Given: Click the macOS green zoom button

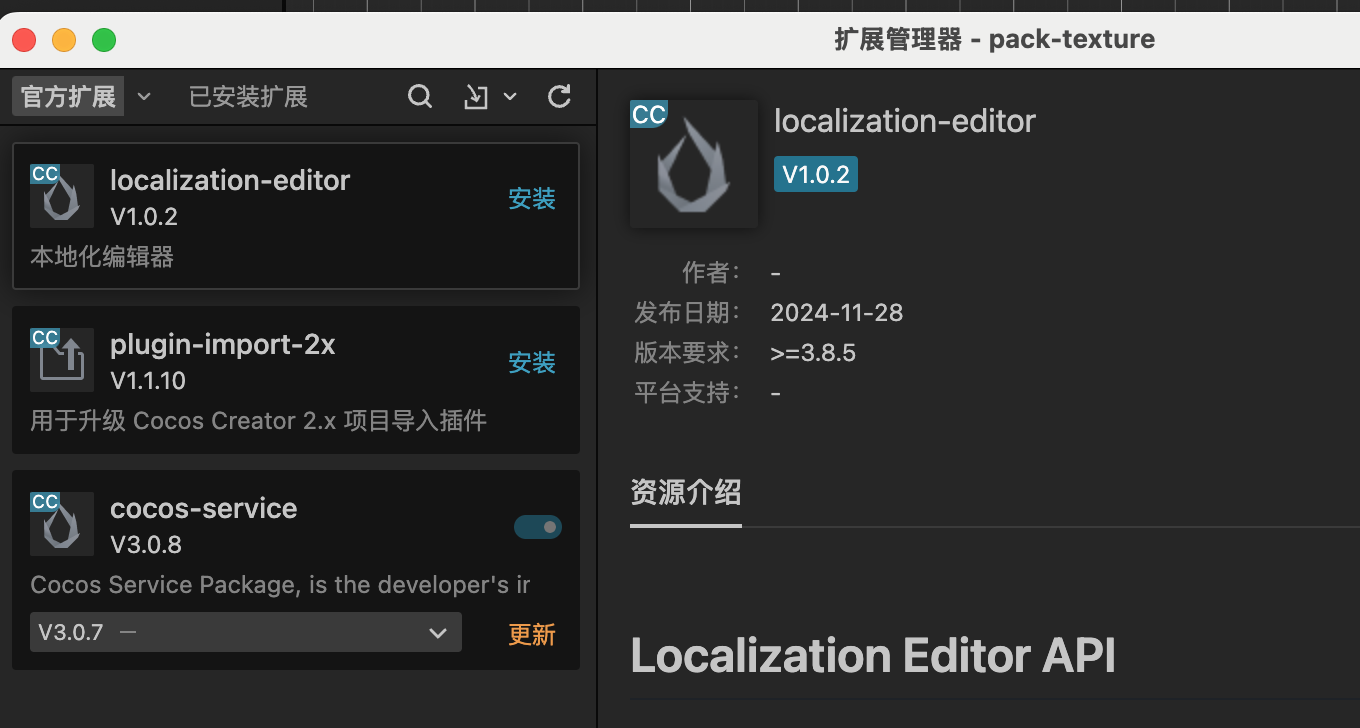Looking at the screenshot, I should click(104, 40).
